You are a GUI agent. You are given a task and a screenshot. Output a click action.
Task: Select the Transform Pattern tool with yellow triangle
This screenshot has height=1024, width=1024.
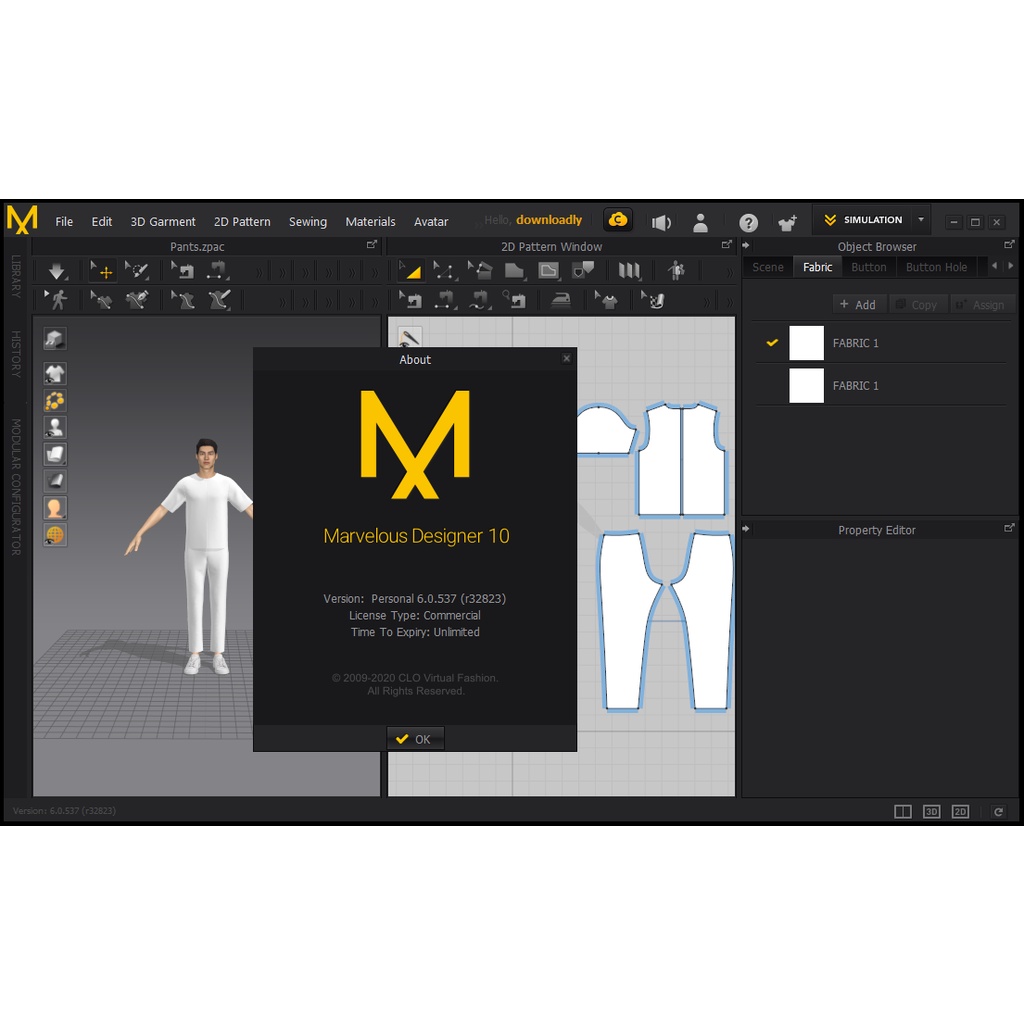point(411,270)
